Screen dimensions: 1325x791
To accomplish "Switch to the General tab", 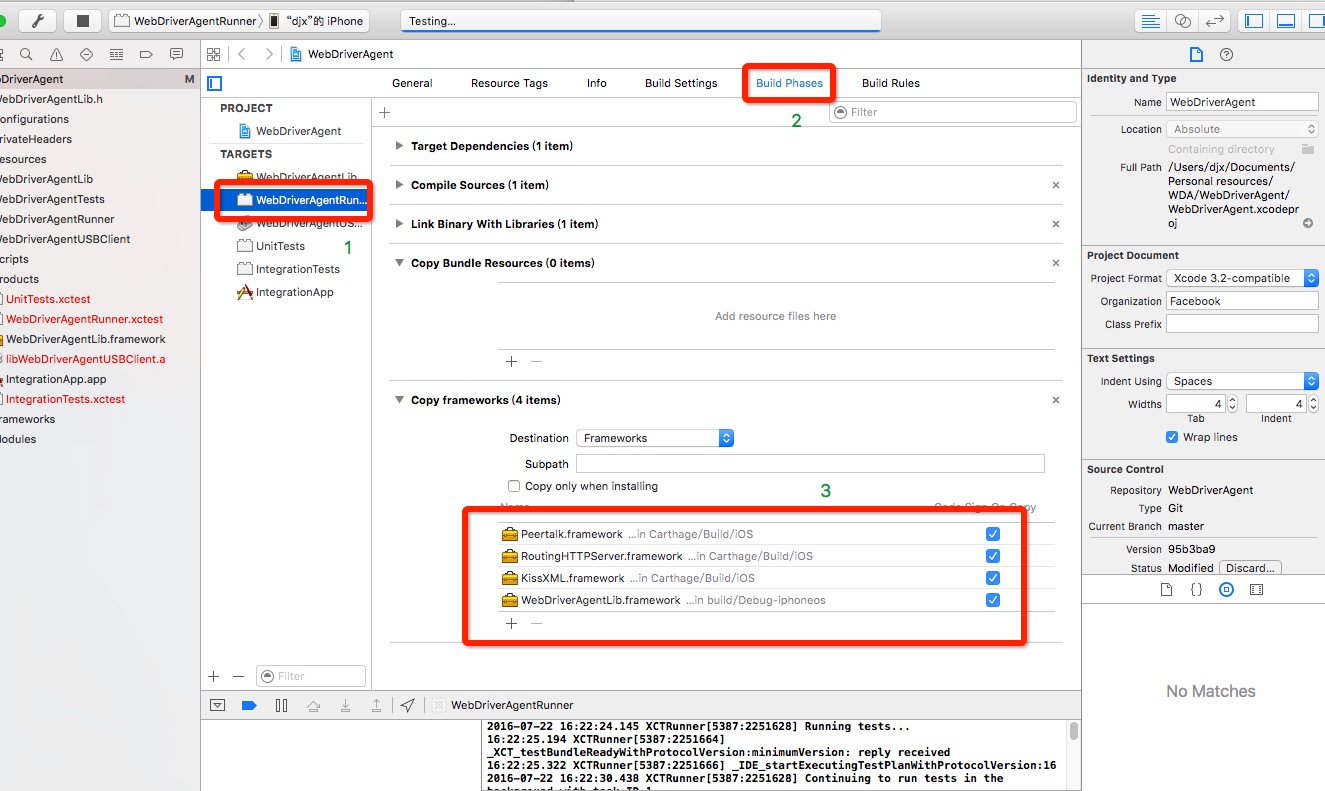I will click(412, 83).
